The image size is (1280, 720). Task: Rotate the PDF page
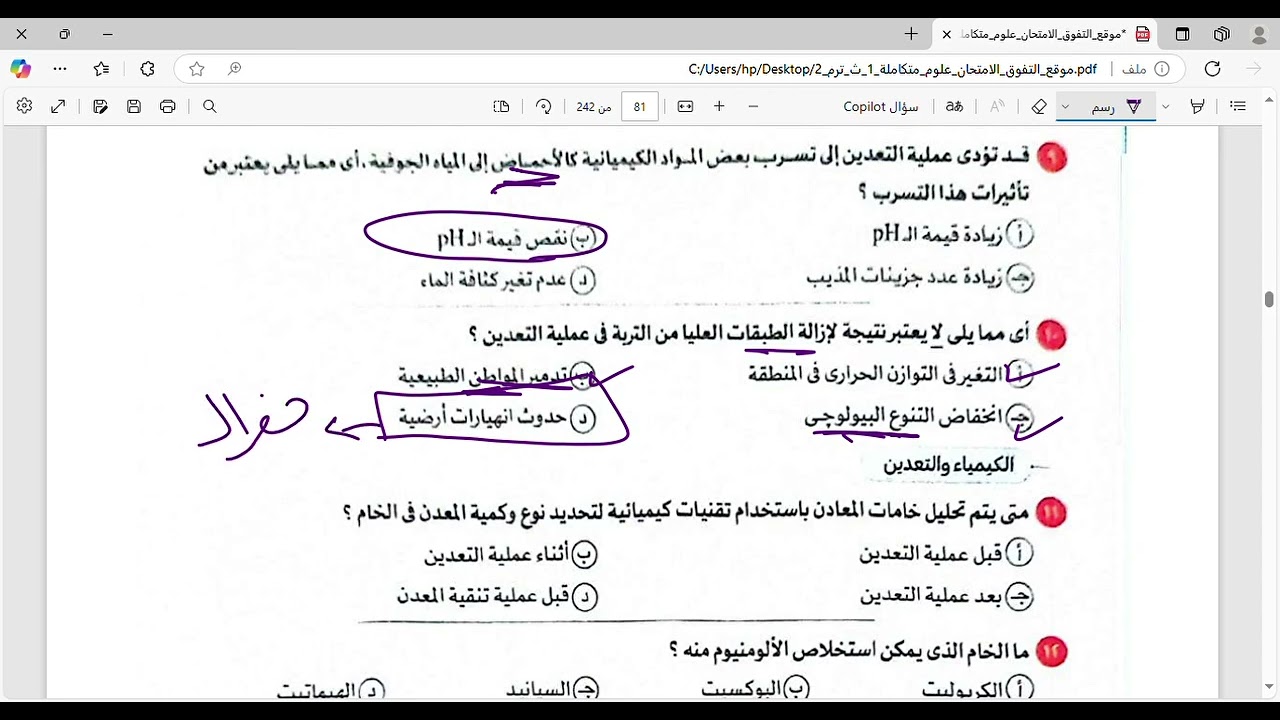(543, 106)
